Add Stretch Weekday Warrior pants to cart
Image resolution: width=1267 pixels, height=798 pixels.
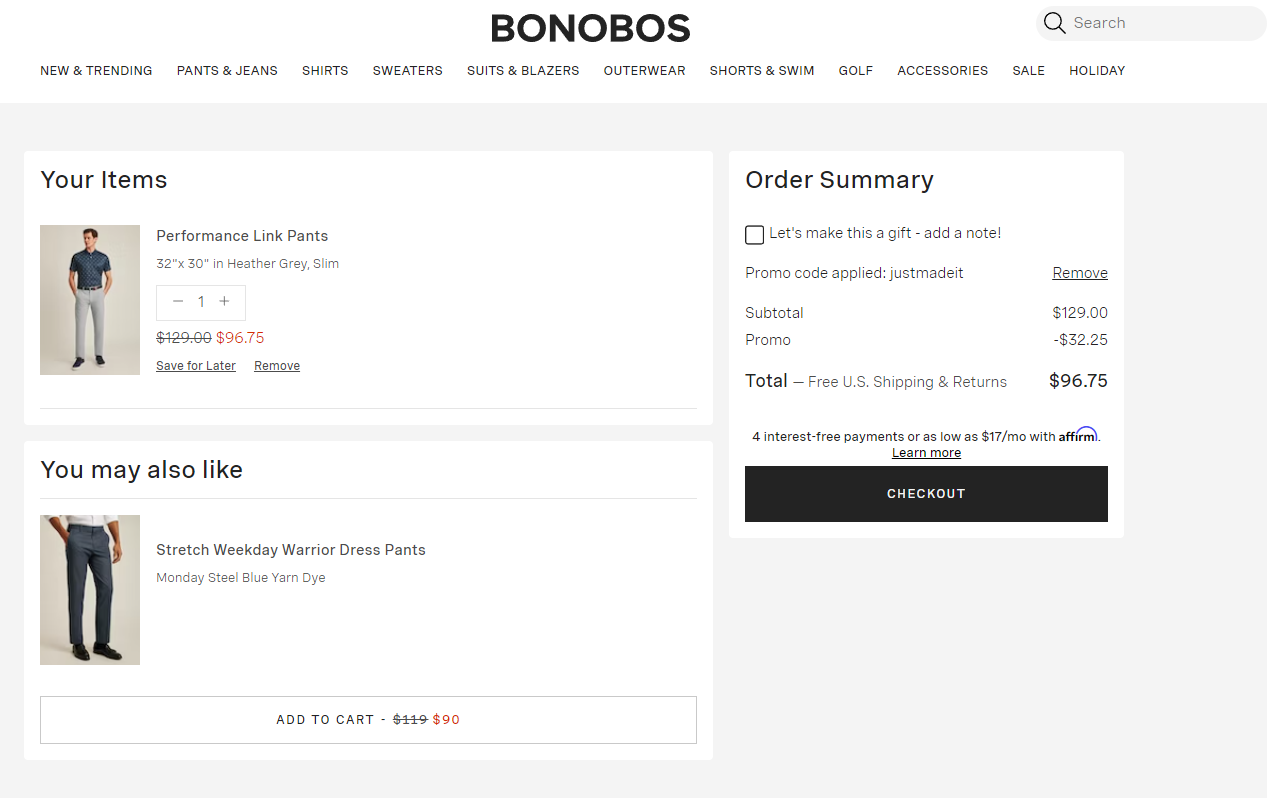pos(368,720)
